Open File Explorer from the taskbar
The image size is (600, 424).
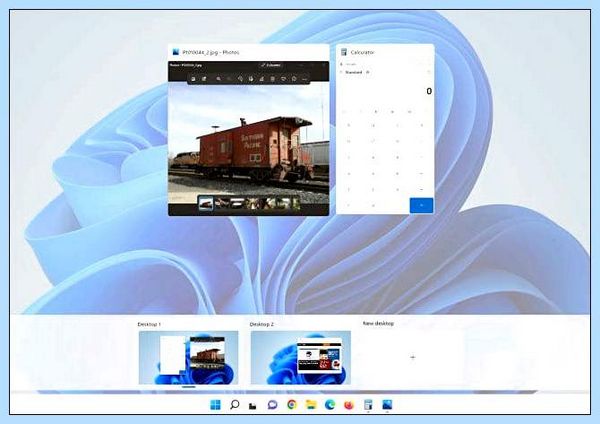(x=311, y=404)
